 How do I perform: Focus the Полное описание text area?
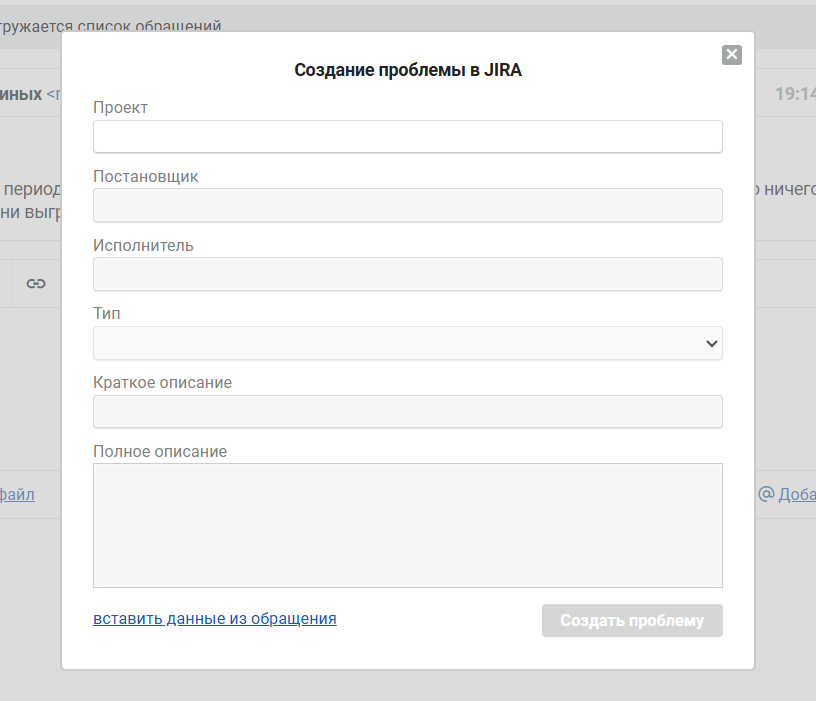[x=407, y=526]
